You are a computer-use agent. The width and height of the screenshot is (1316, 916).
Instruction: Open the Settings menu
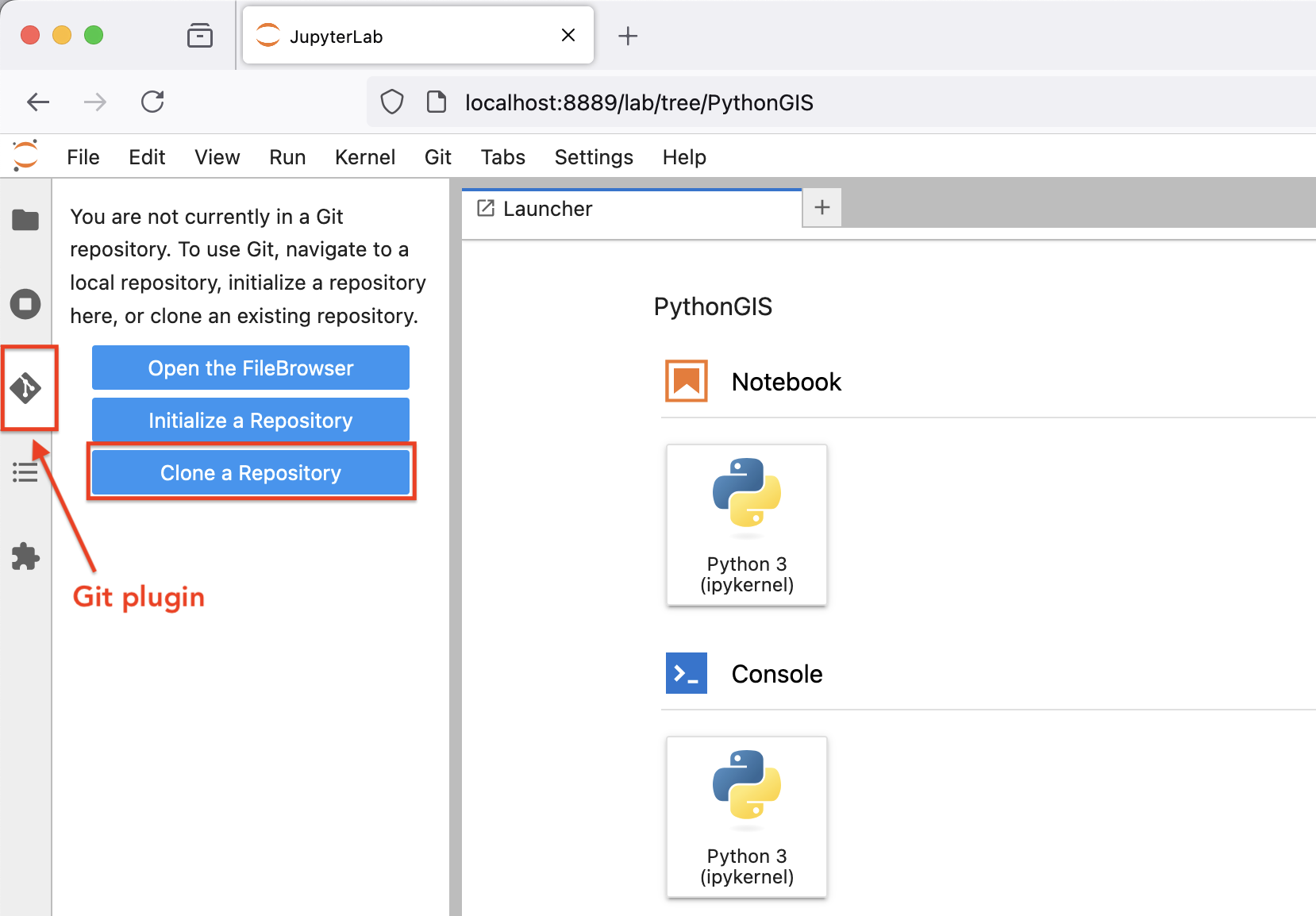pos(594,157)
